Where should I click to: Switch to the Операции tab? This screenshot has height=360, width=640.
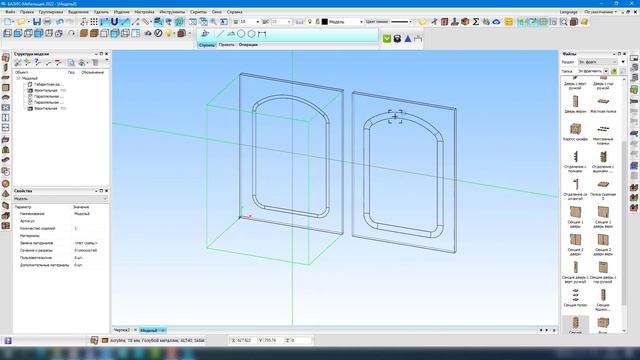pyautogui.click(x=248, y=45)
